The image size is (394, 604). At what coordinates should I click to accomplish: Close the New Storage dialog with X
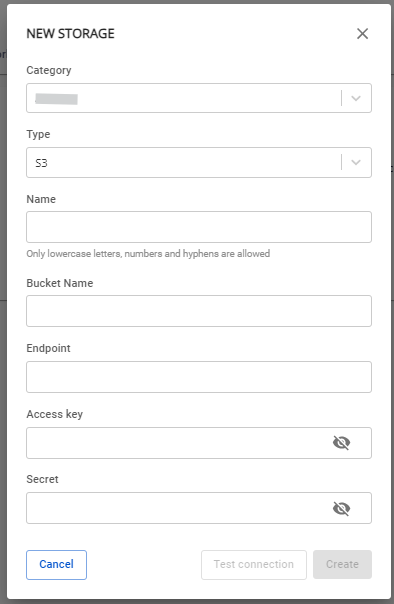click(362, 34)
